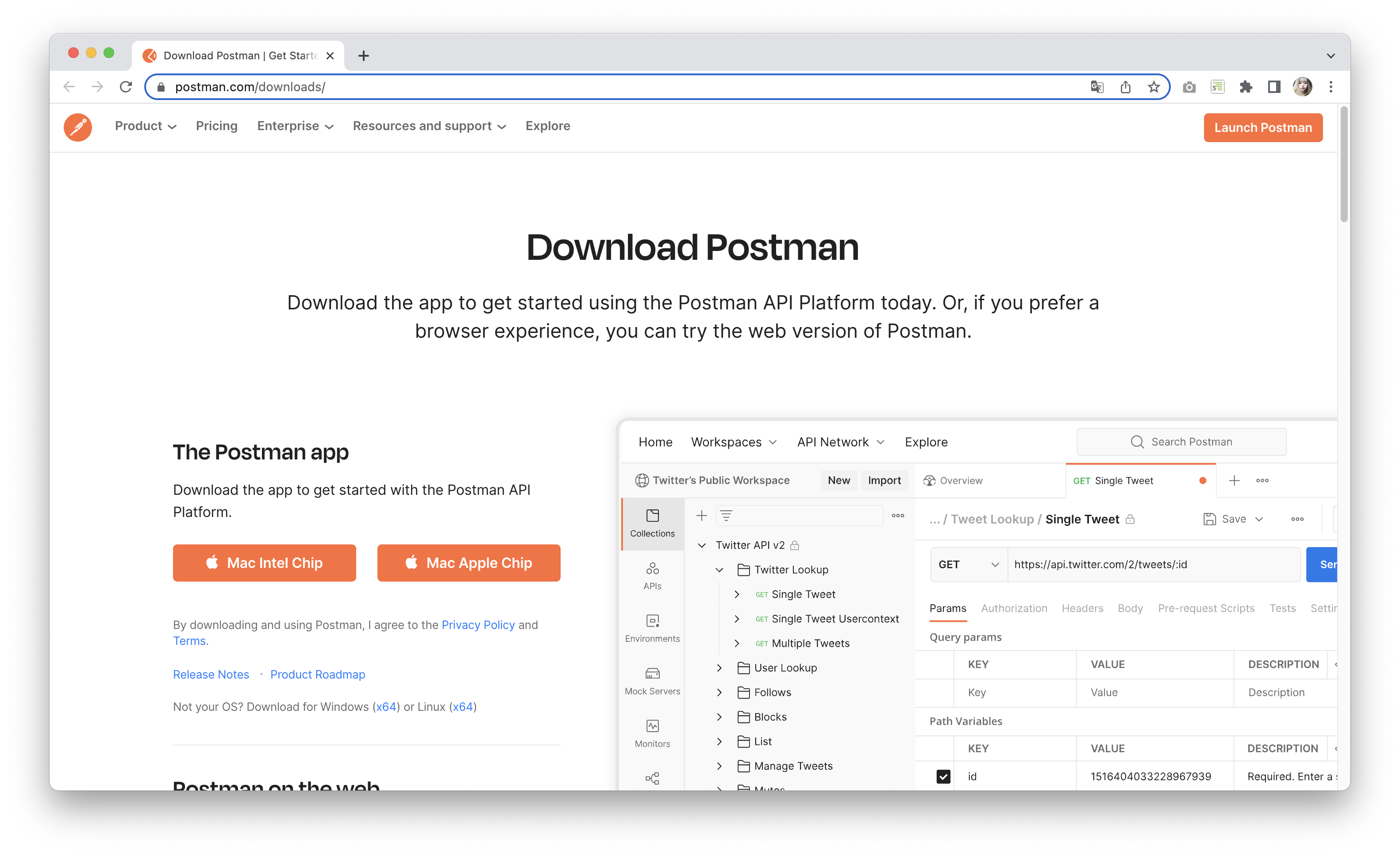Screen dimensions: 1400x856
Task: Open the Privacy Policy link
Action: [478, 625]
